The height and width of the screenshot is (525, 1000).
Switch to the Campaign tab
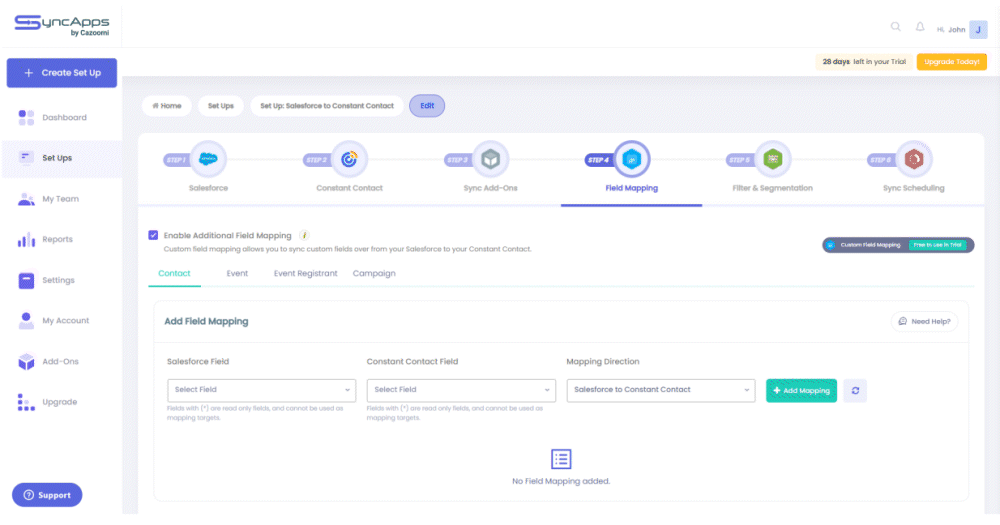point(374,274)
